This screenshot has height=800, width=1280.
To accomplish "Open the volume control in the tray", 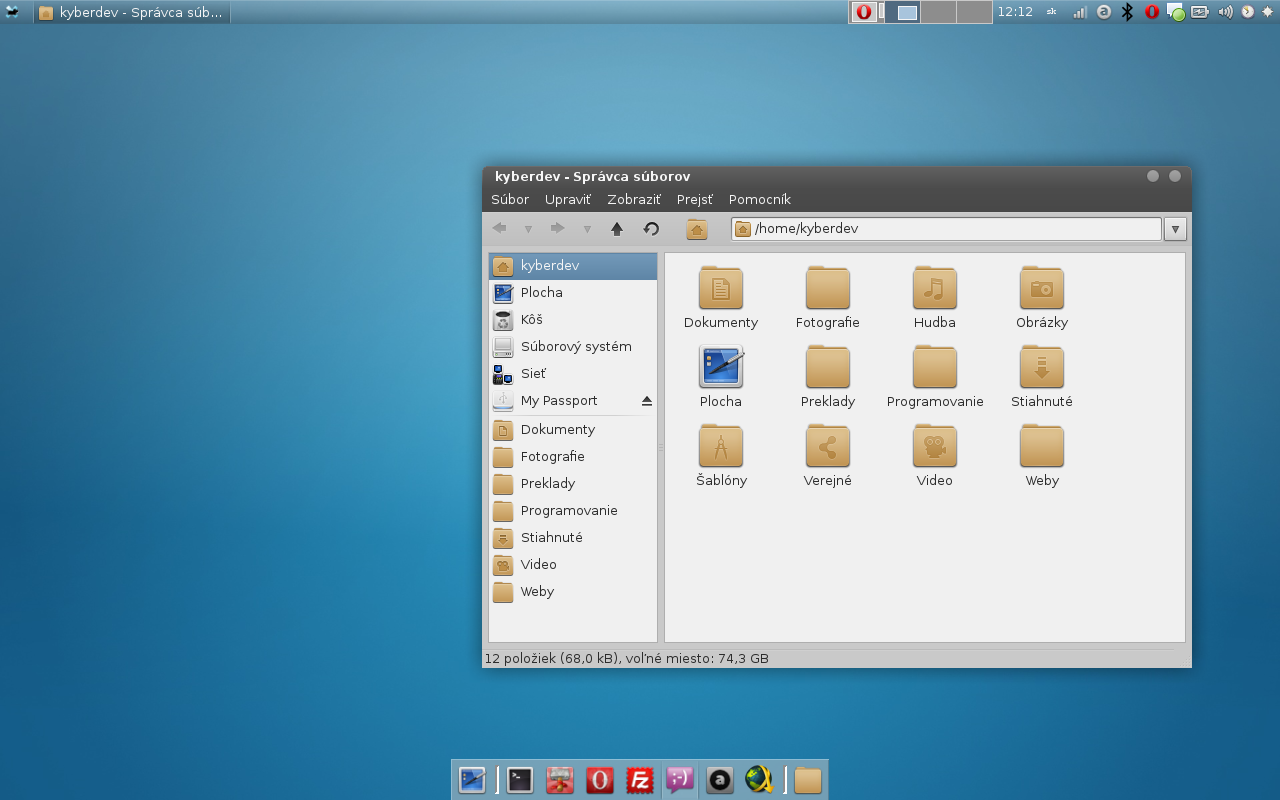I will (1225, 12).
